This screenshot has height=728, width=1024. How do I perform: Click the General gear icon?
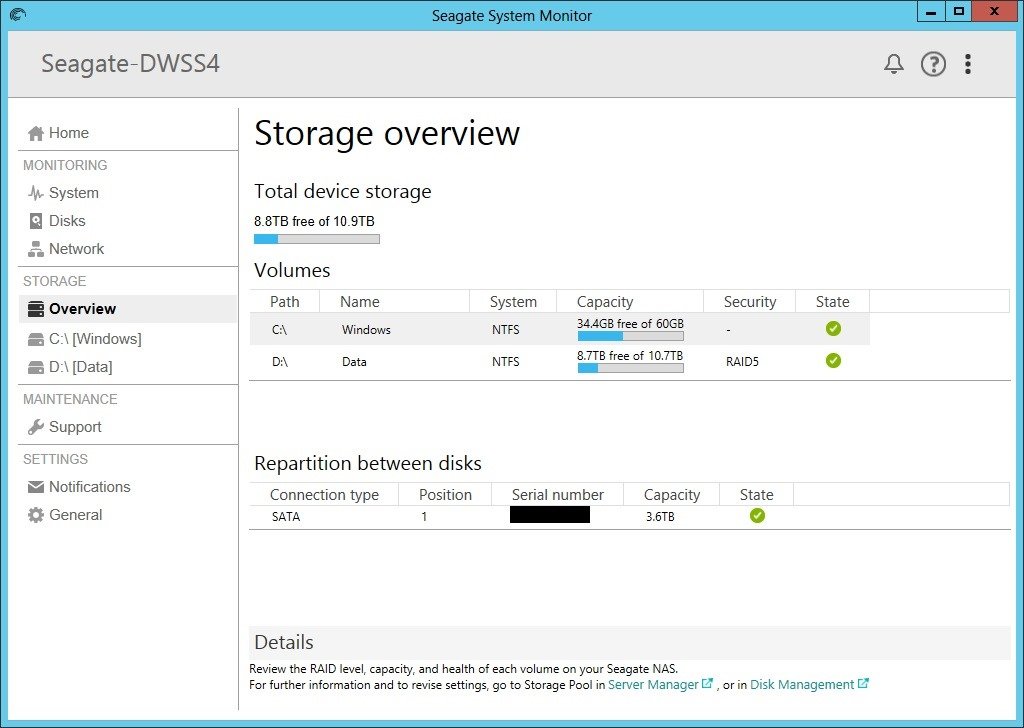coord(36,515)
